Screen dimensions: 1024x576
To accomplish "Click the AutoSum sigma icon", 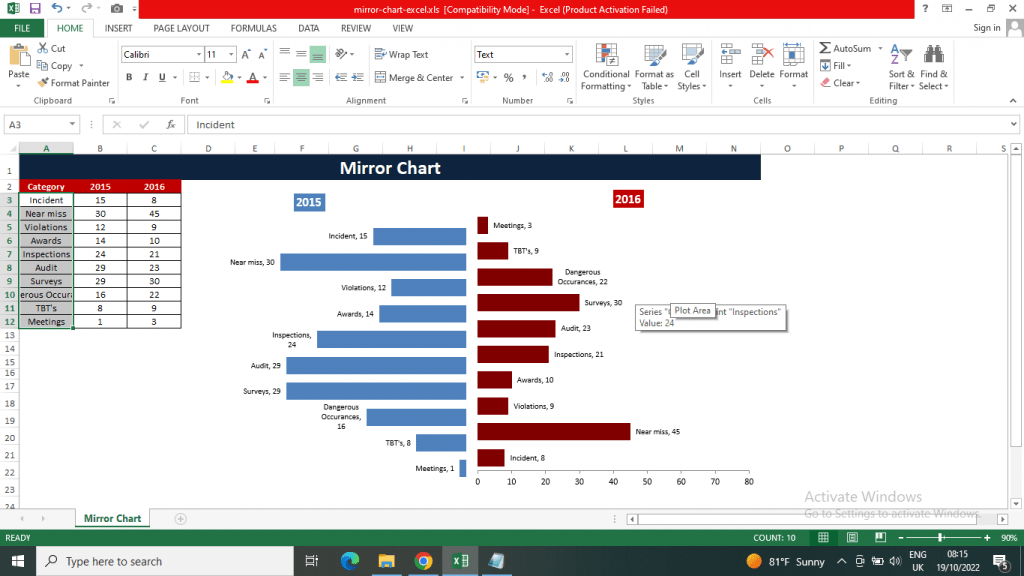I will pos(825,48).
